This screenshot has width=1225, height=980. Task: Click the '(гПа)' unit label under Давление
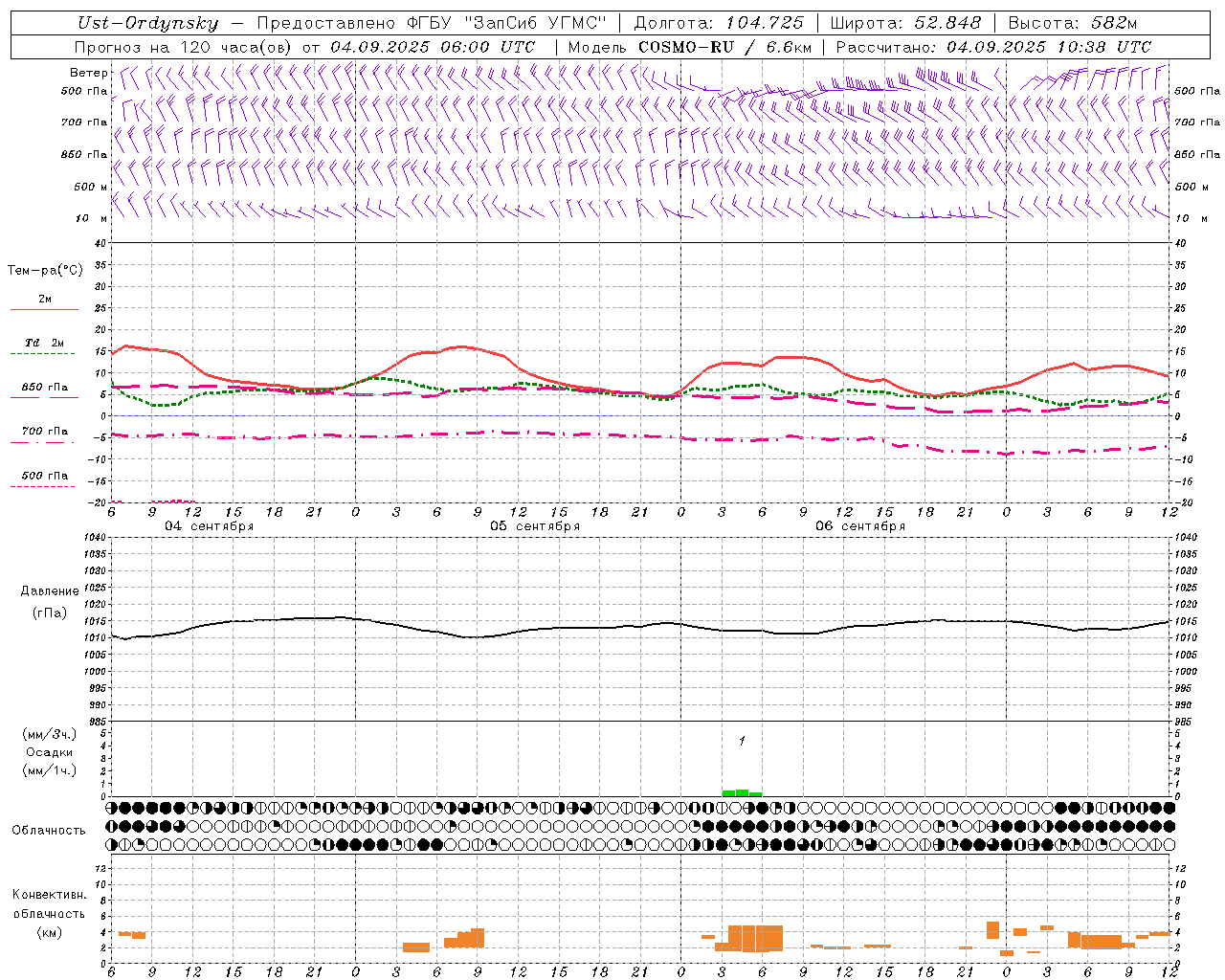pyautogui.click(x=50, y=613)
